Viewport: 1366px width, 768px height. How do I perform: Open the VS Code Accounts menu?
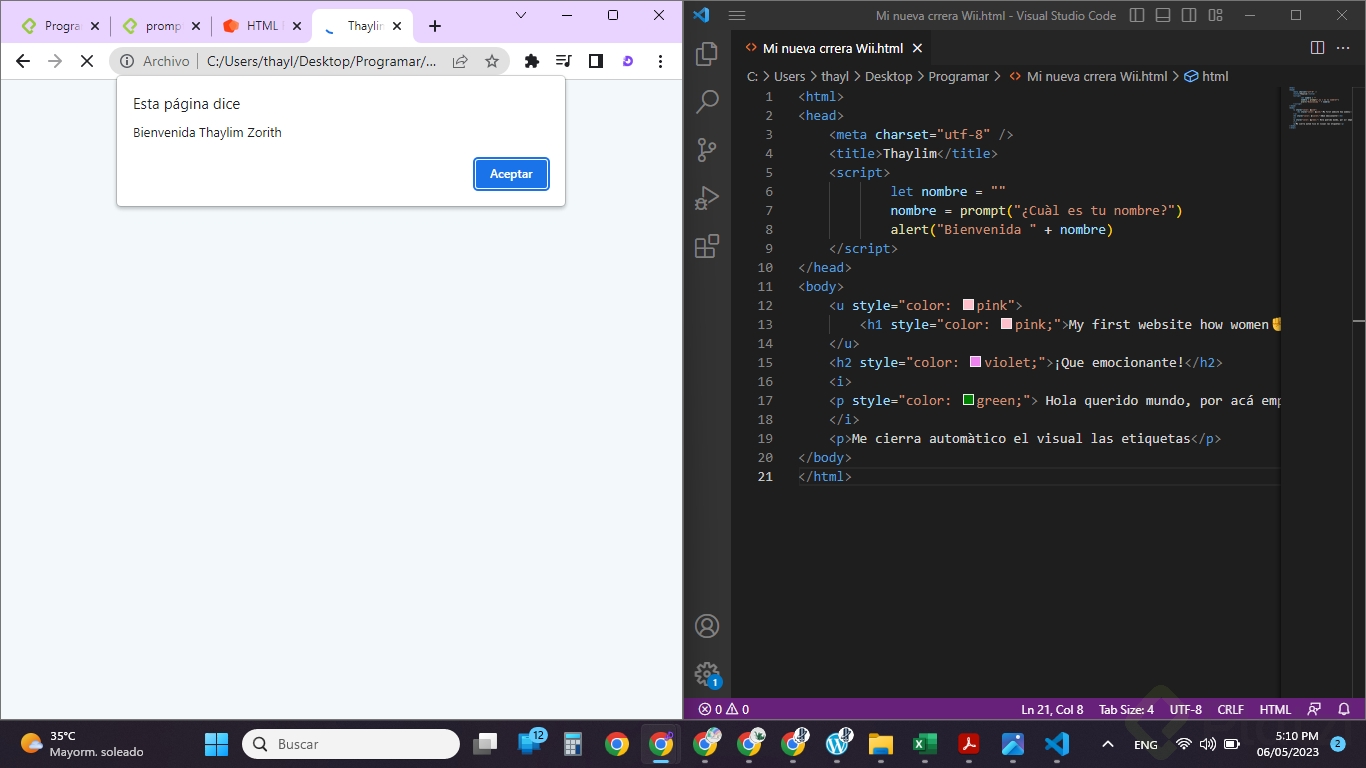(x=707, y=627)
